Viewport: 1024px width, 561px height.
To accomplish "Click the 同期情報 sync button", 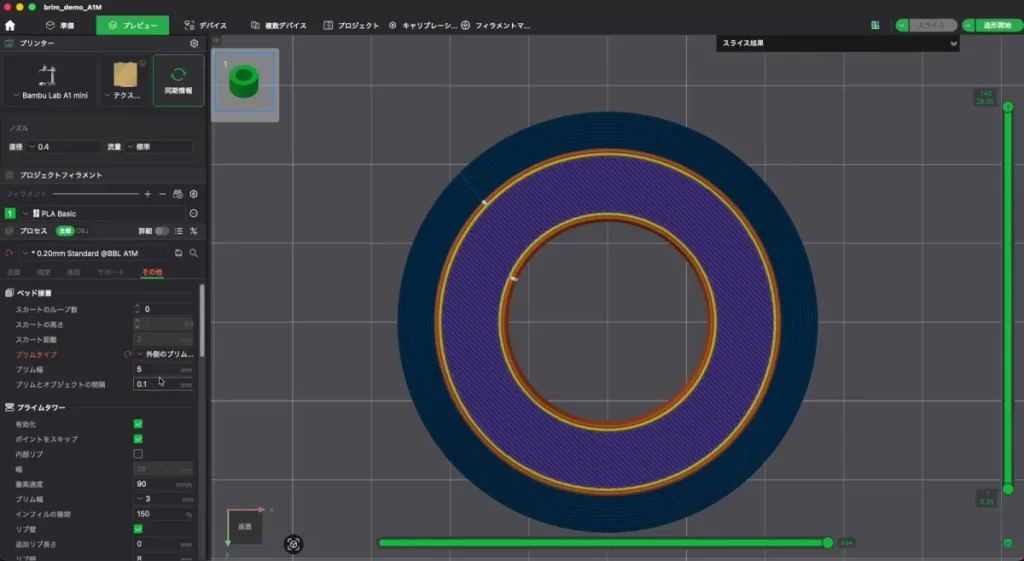I will [x=178, y=80].
